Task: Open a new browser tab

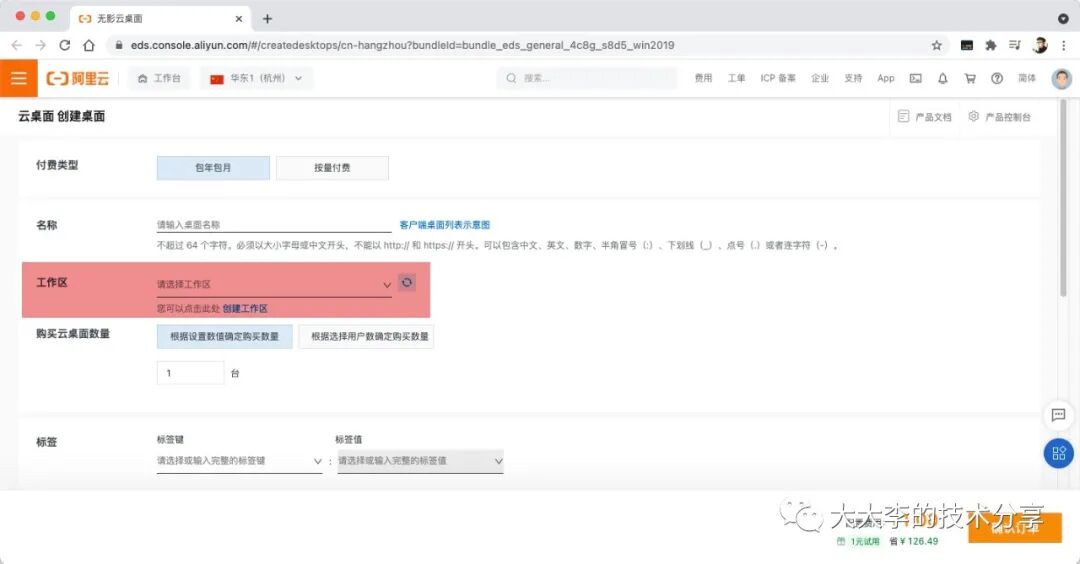Action: coord(267,19)
